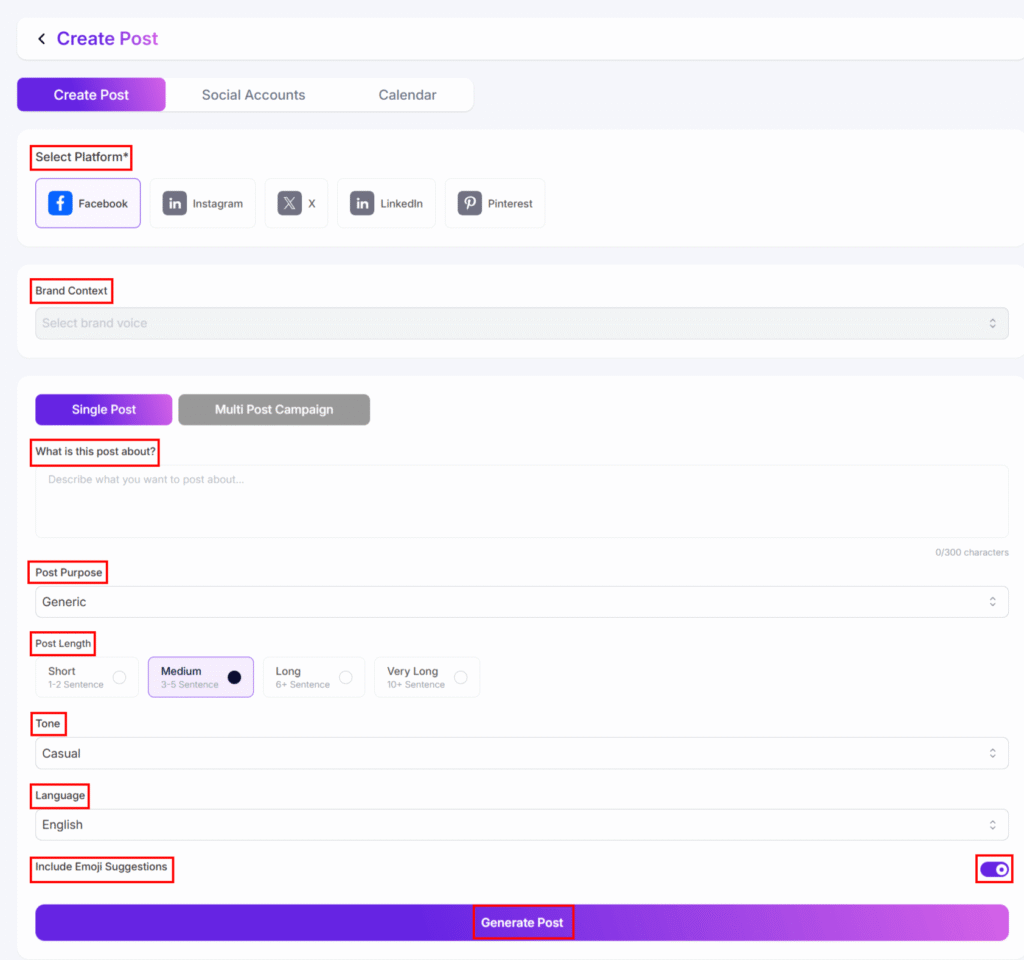Click the Brand Context label
Screen dimensions: 1024x960
(x=71, y=291)
